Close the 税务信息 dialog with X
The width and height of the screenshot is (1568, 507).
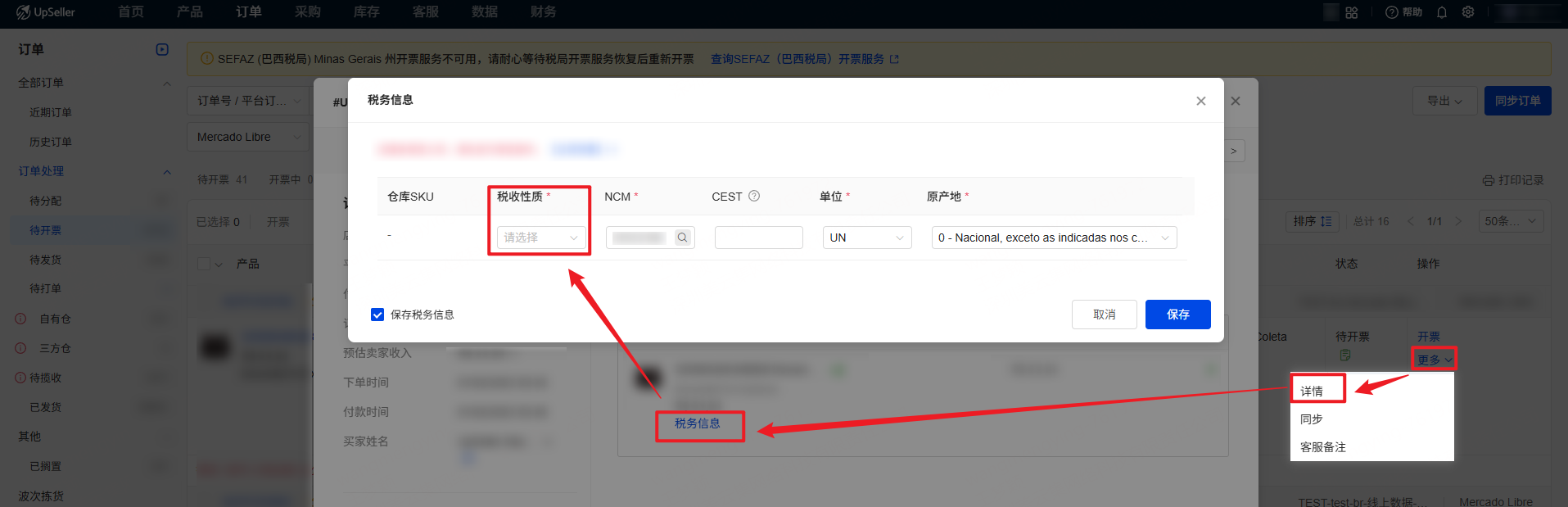tap(1200, 101)
